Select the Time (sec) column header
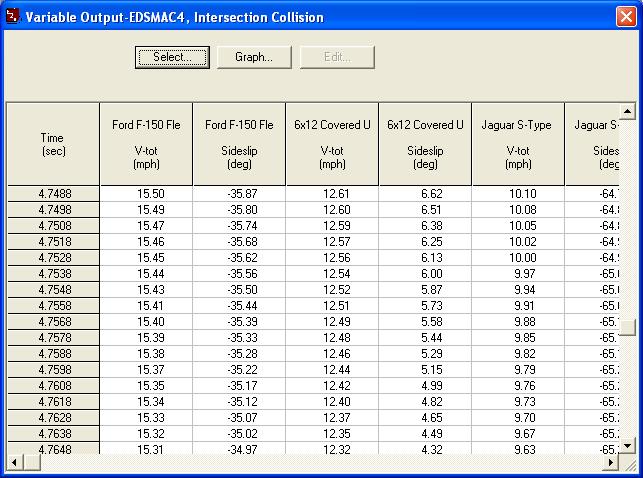 click(53, 144)
